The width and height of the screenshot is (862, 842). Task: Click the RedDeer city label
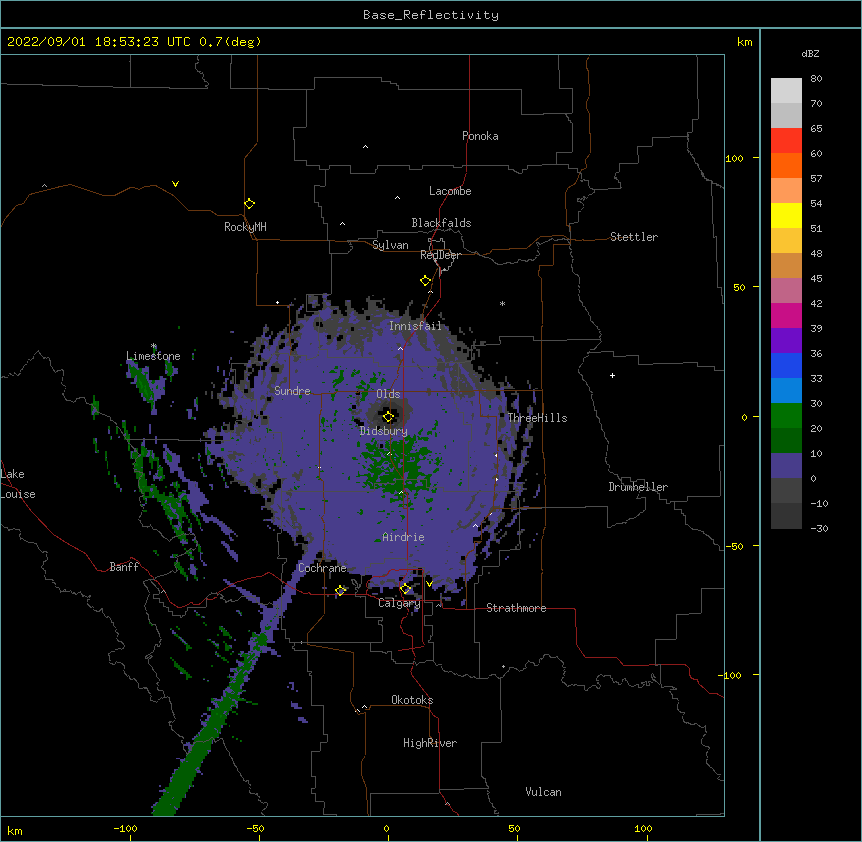point(440,255)
